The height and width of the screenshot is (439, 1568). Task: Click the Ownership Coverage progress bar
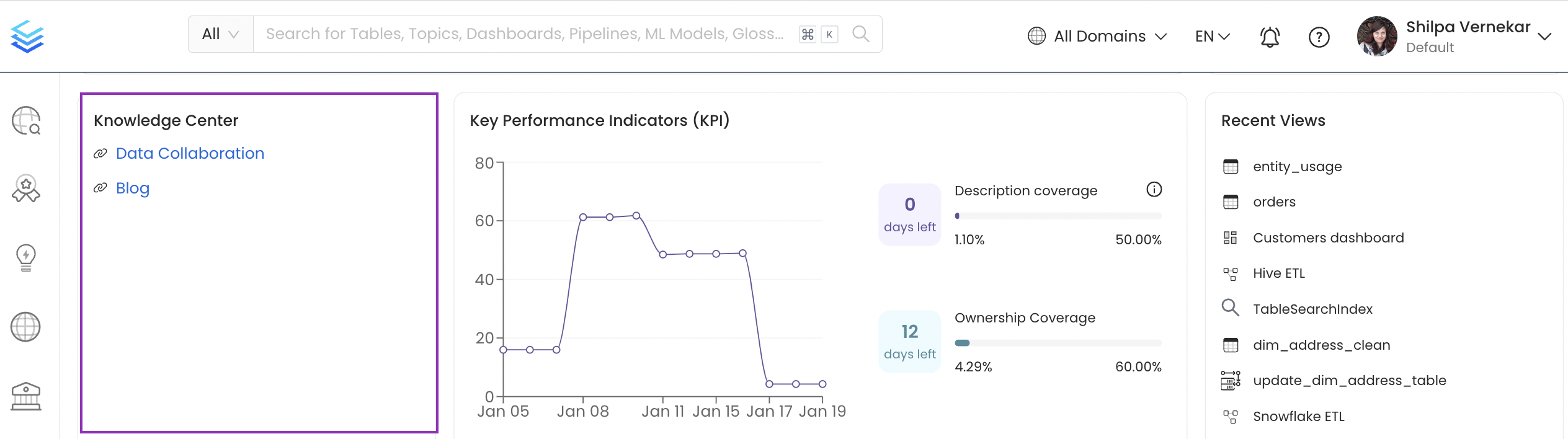(x=1058, y=343)
